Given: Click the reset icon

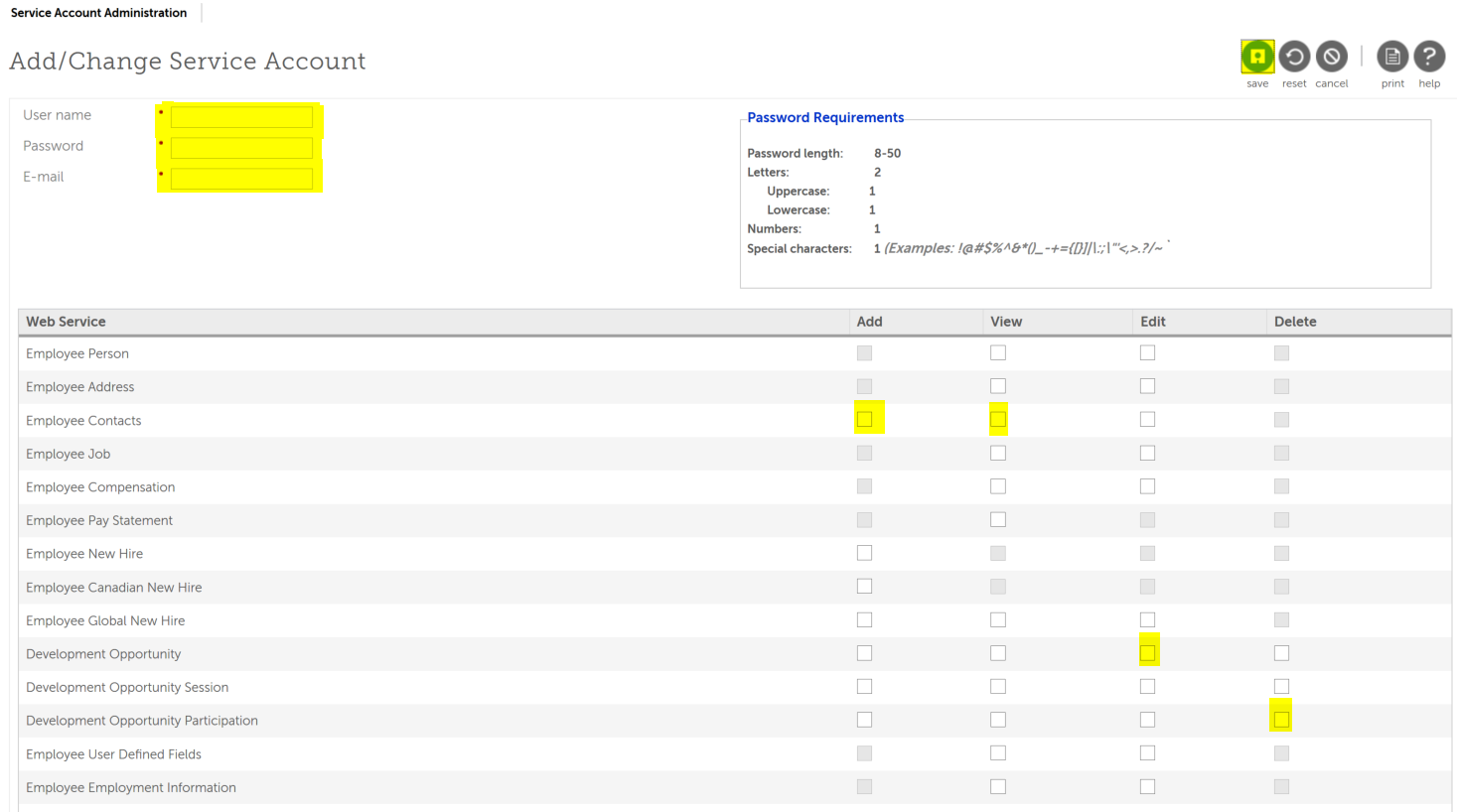Looking at the screenshot, I should [1294, 57].
